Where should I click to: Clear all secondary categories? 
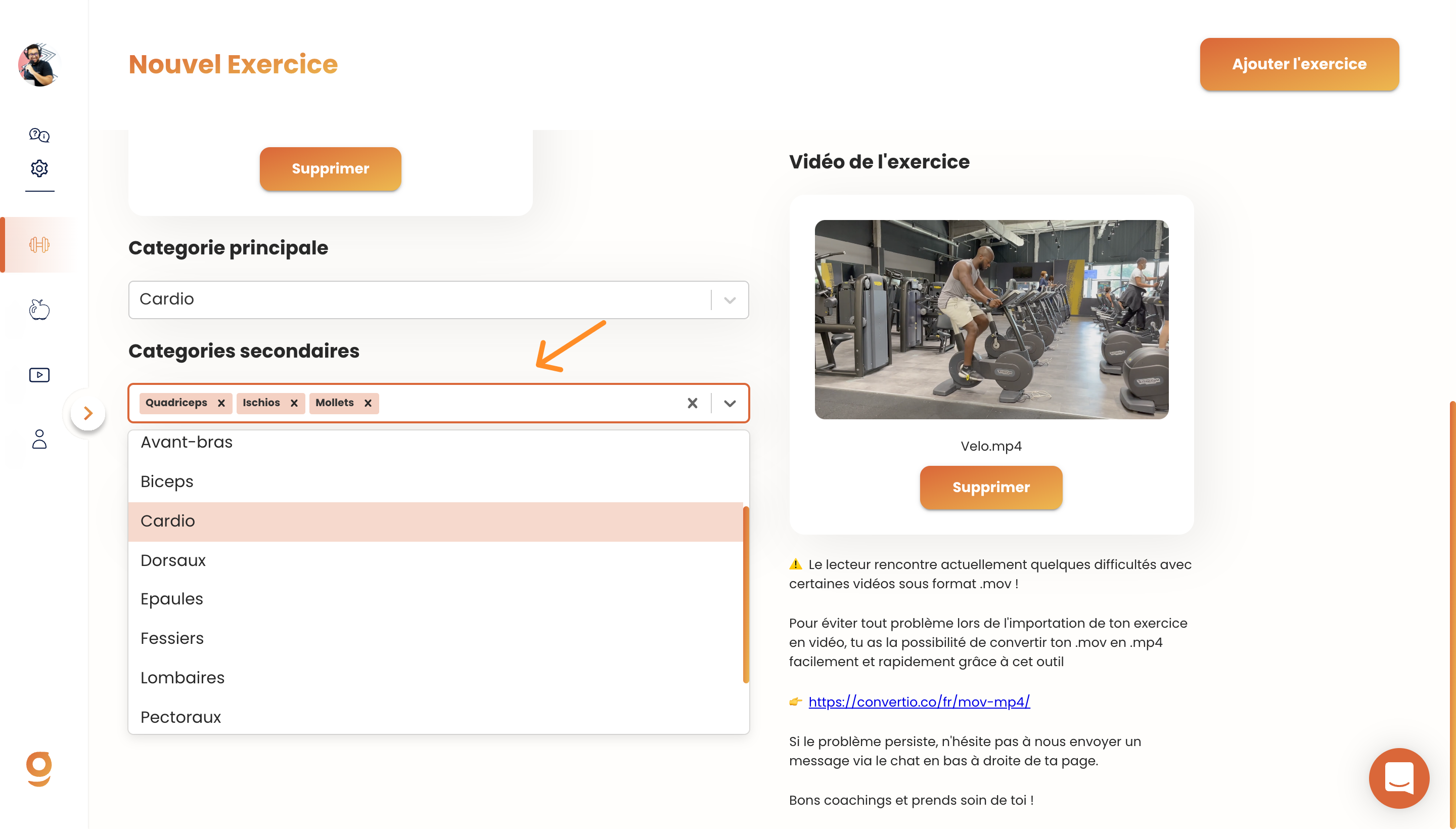point(693,403)
